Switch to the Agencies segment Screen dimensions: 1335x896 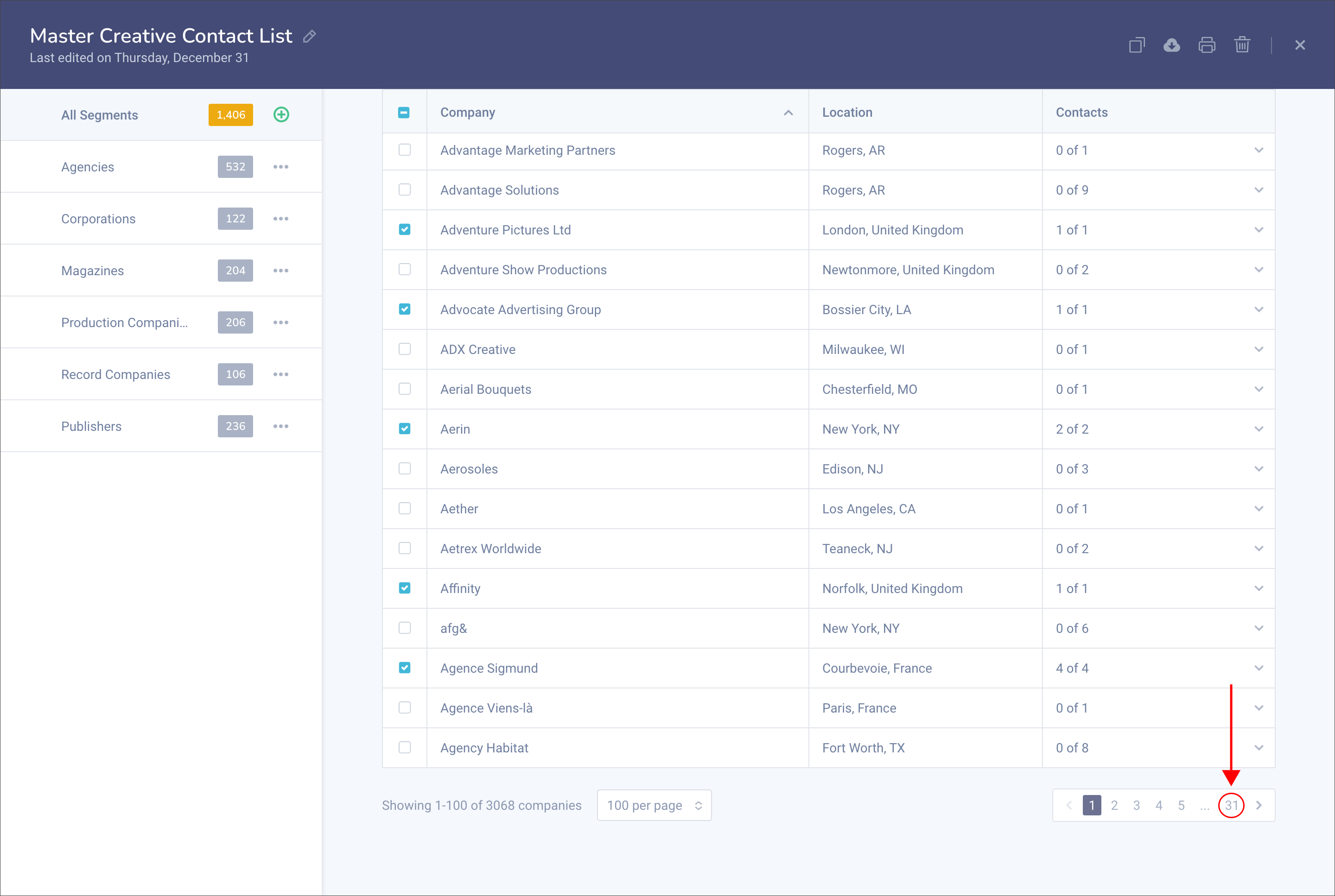(x=161, y=167)
